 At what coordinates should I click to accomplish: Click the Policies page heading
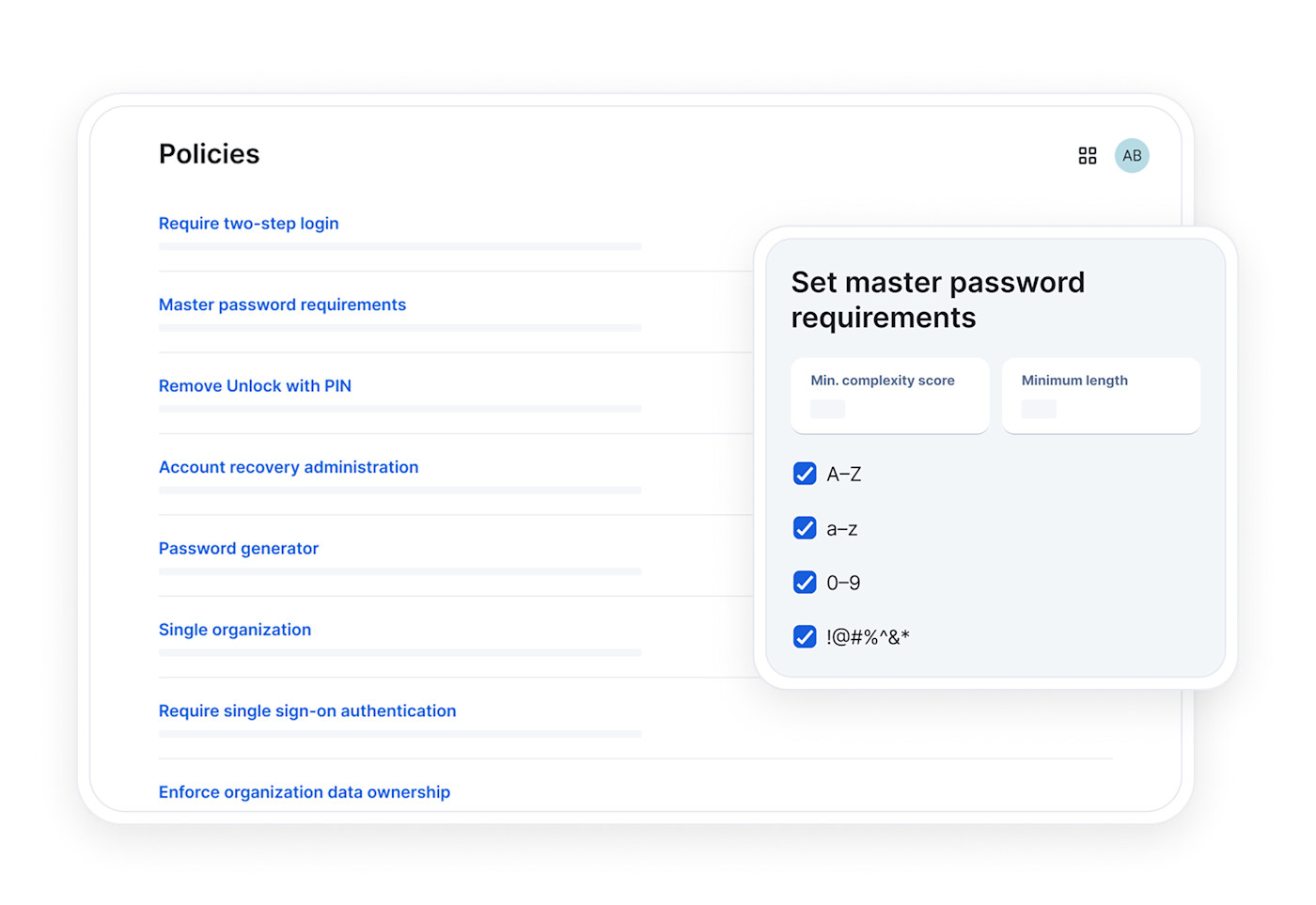209,153
